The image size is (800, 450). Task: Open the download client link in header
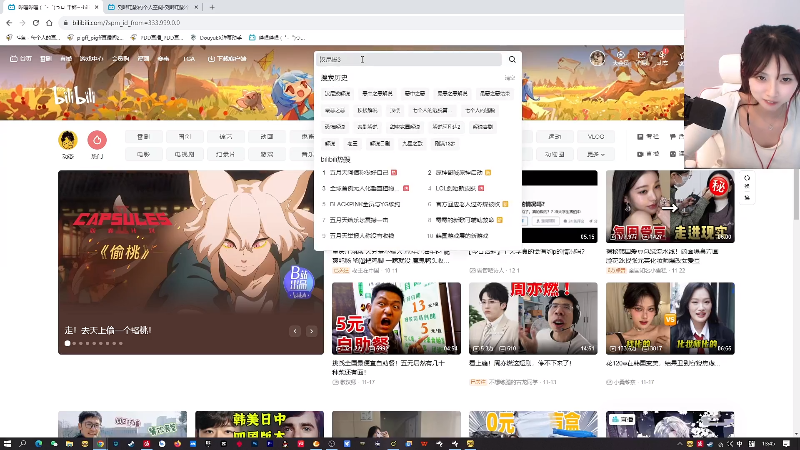click(227, 59)
